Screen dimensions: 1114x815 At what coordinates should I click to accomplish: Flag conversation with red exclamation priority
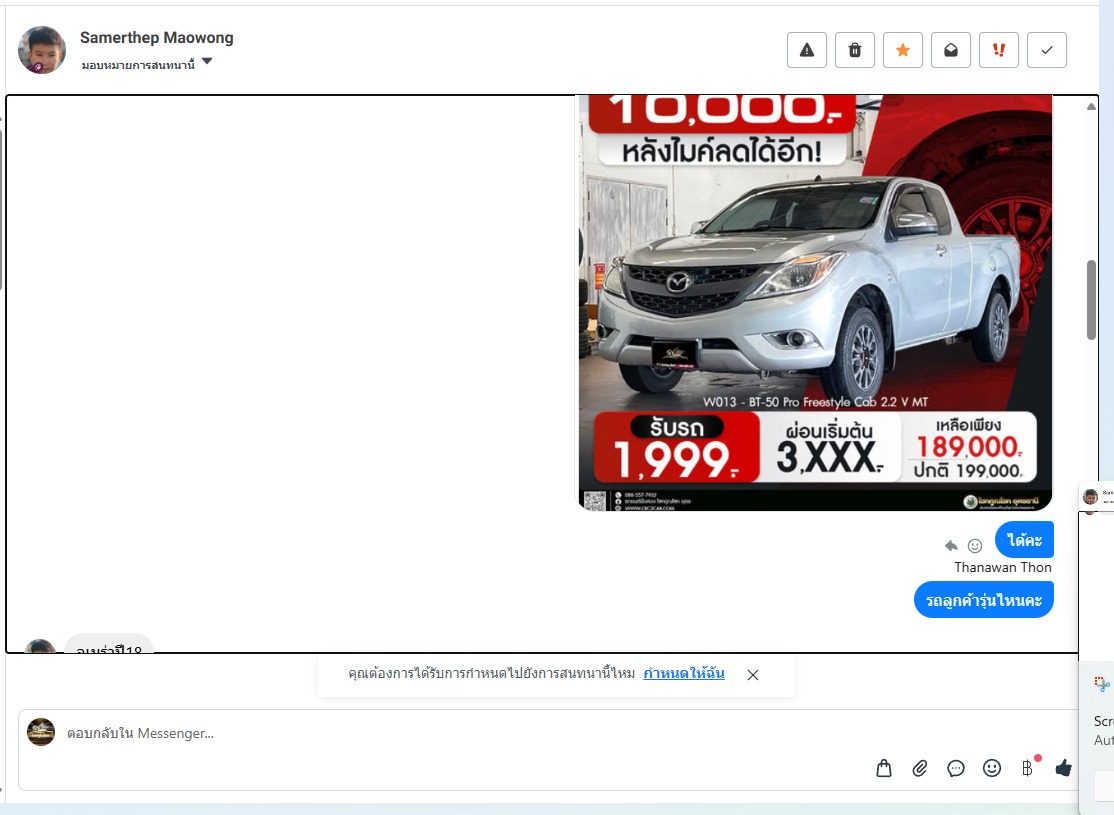[x=998, y=50]
